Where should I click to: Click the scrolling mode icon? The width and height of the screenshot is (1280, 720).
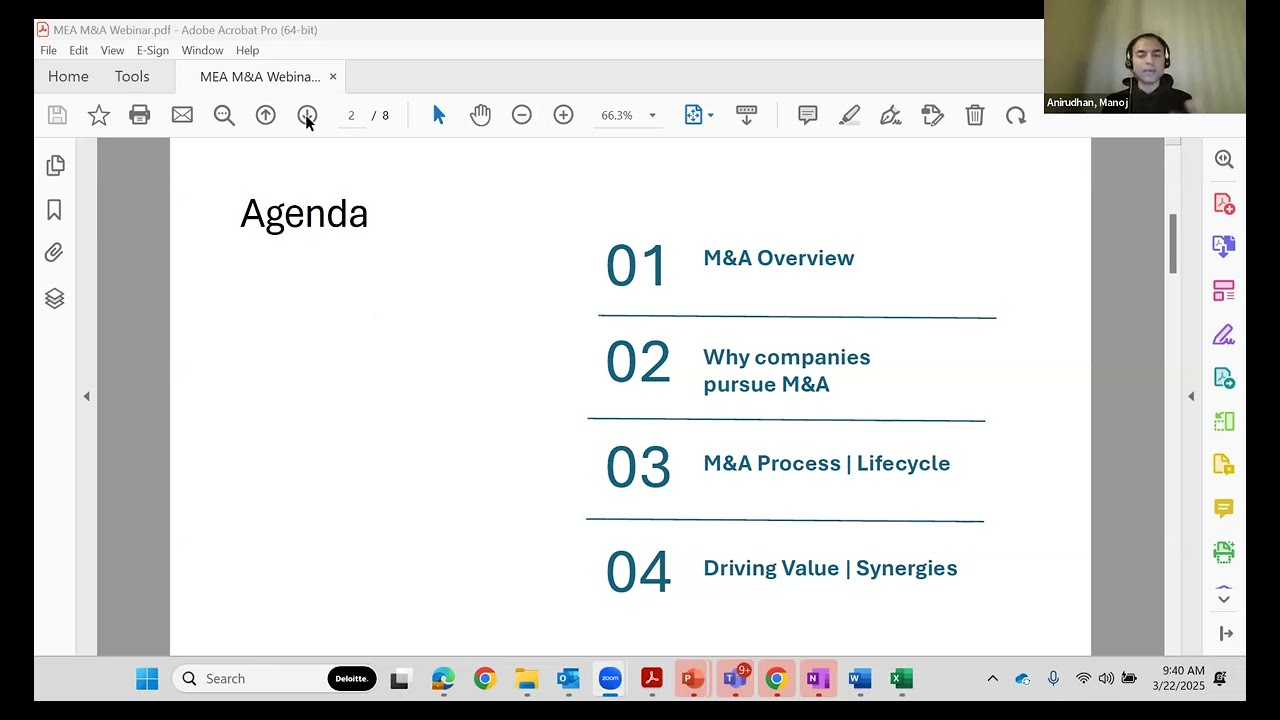(746, 115)
